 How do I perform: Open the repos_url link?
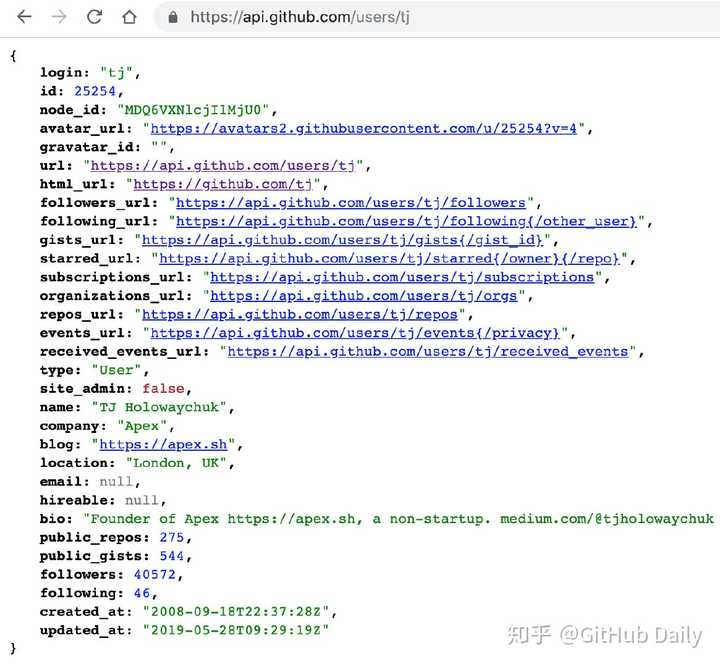(x=300, y=314)
